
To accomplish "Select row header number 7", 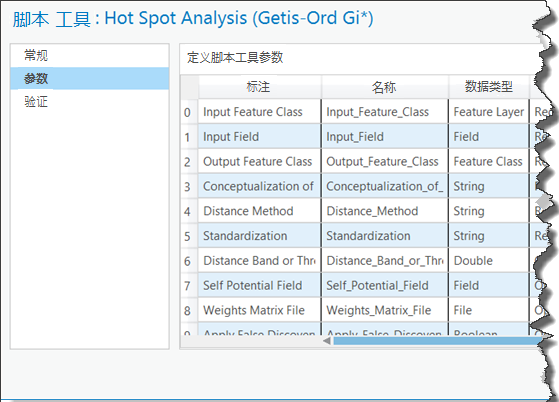I will click(189, 285).
